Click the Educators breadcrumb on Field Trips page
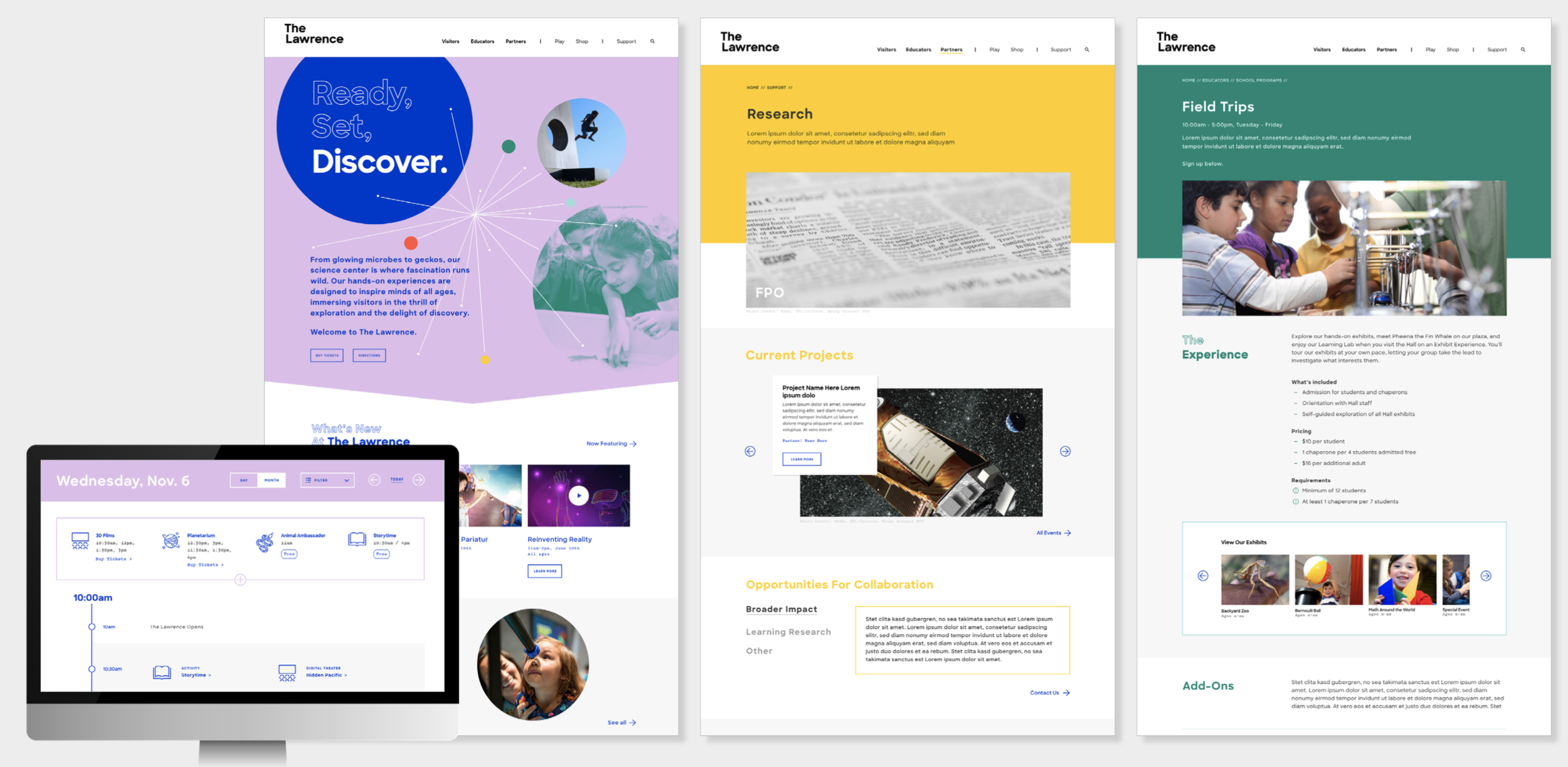 [x=1216, y=80]
